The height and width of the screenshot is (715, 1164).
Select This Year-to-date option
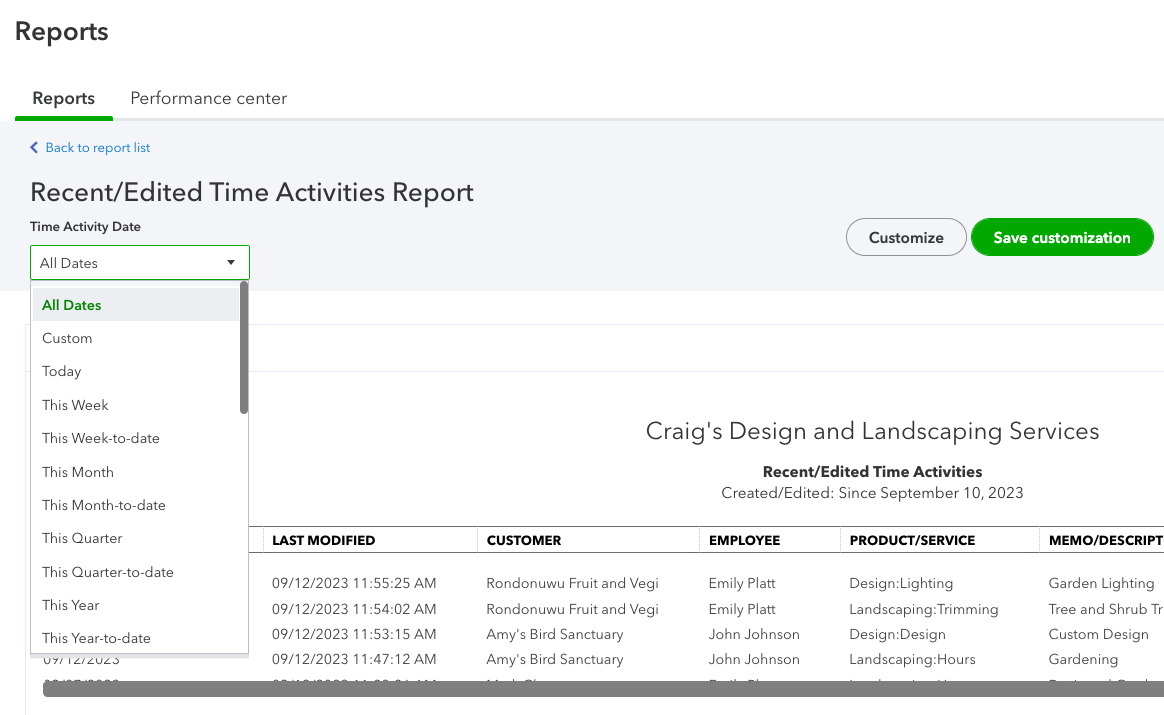tap(96, 638)
